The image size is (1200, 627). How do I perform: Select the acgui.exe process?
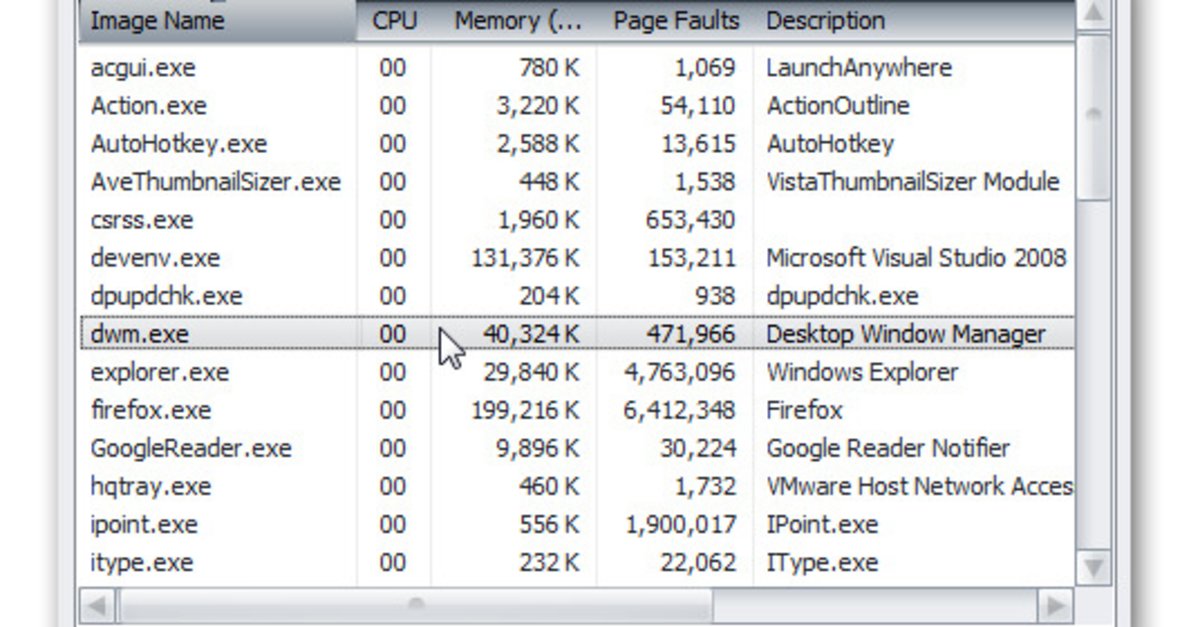143,68
